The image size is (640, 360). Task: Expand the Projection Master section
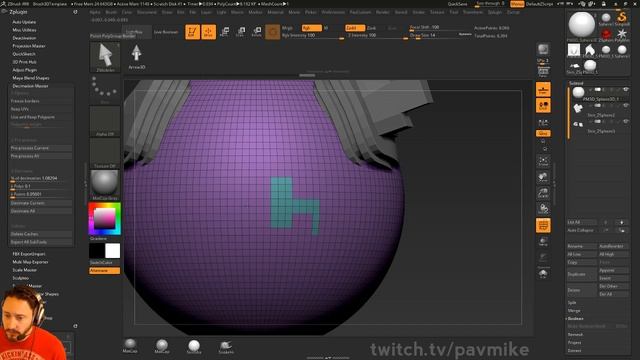coord(29,46)
